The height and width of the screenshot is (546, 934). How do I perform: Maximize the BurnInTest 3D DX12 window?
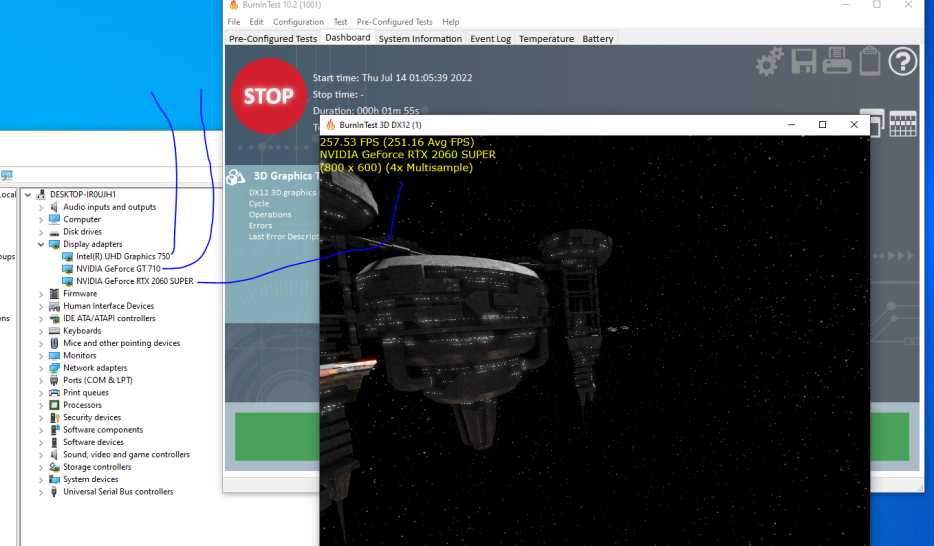[822, 124]
